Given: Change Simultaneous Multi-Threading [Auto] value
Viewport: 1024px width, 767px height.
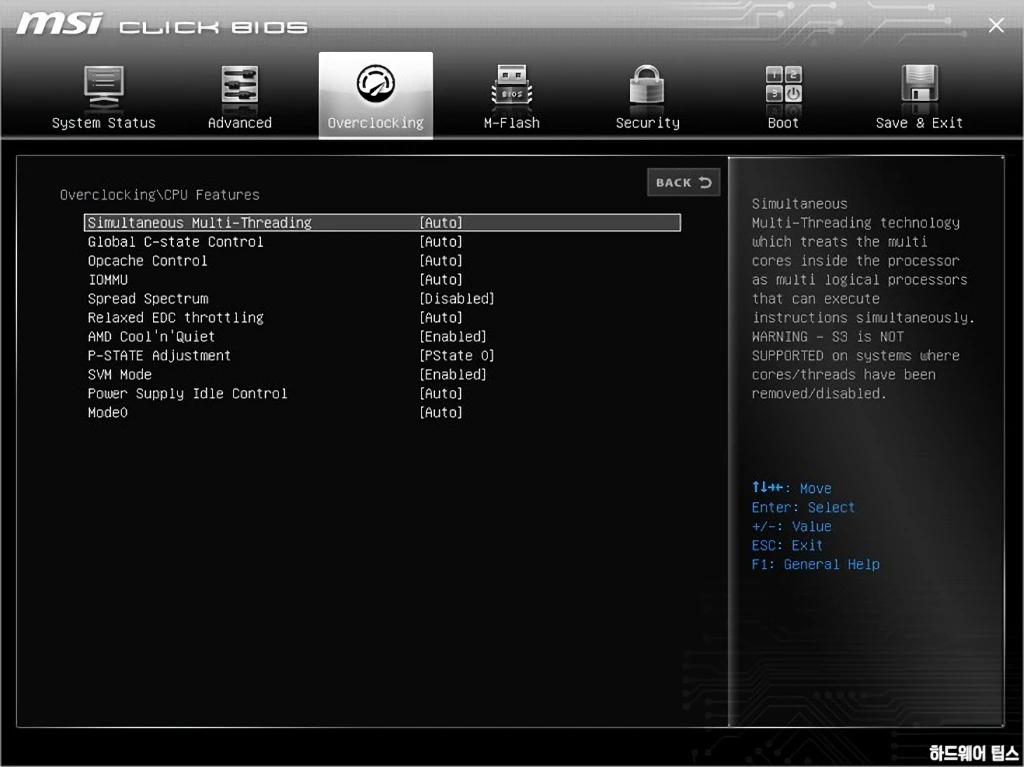Looking at the screenshot, I should [x=441, y=223].
